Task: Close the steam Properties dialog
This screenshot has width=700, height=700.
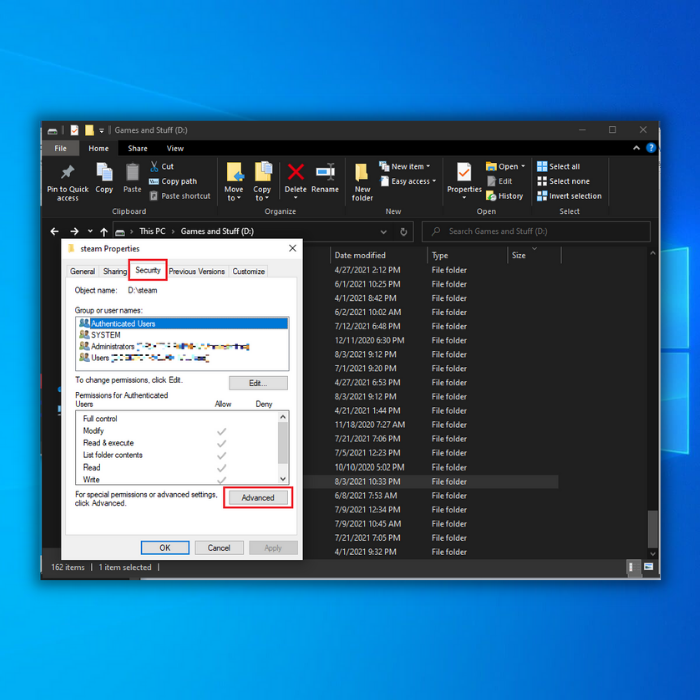Action: (292, 248)
